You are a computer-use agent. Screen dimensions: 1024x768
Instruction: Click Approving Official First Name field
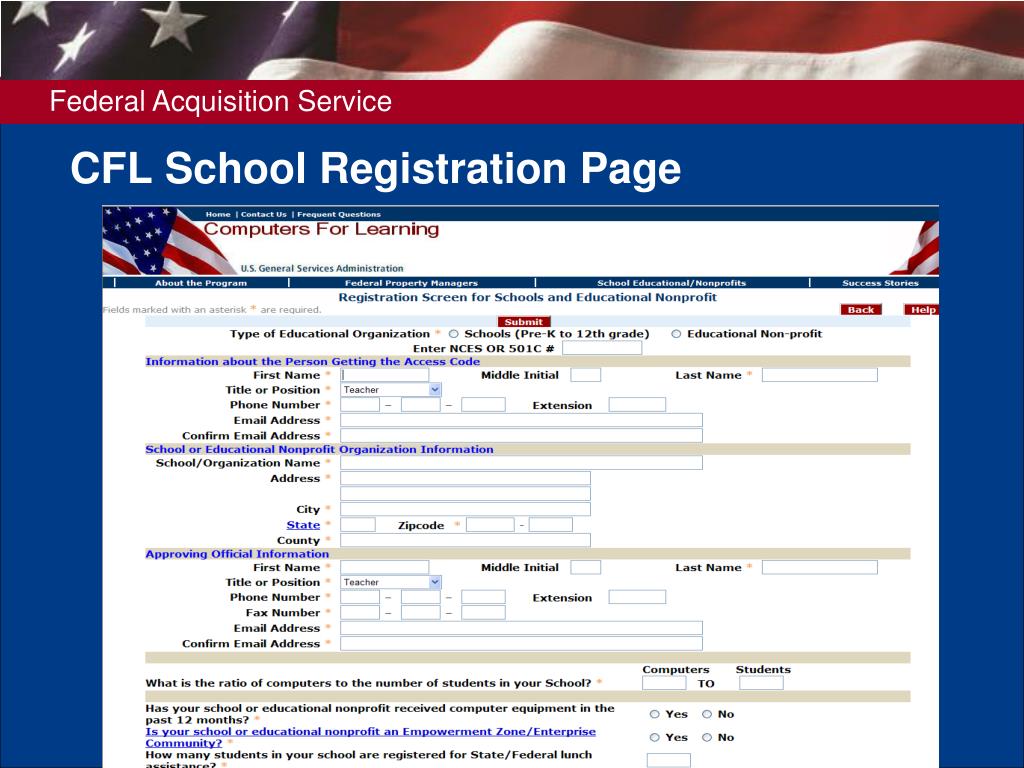pos(385,568)
